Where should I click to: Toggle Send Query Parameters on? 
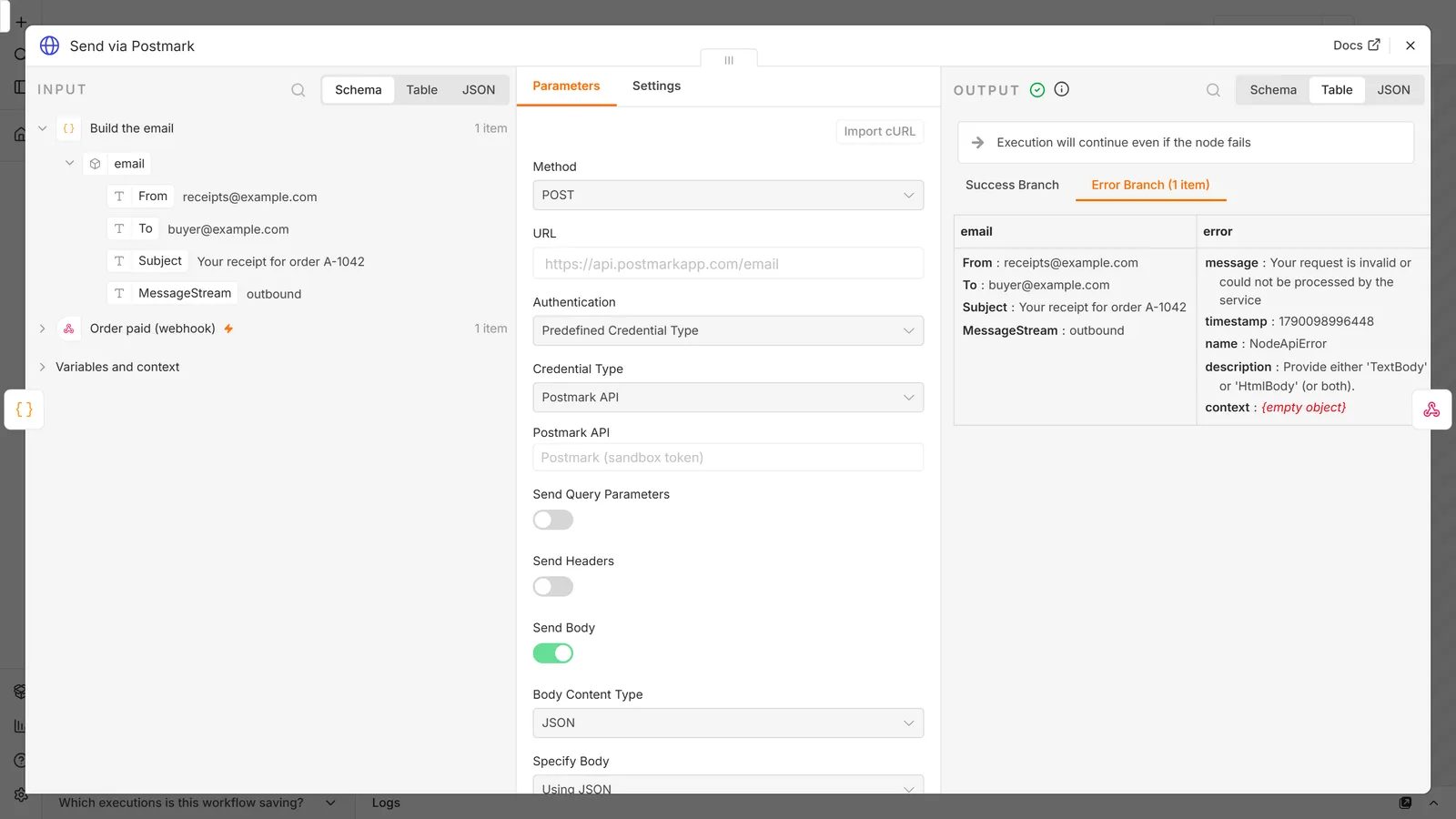pyautogui.click(x=553, y=520)
